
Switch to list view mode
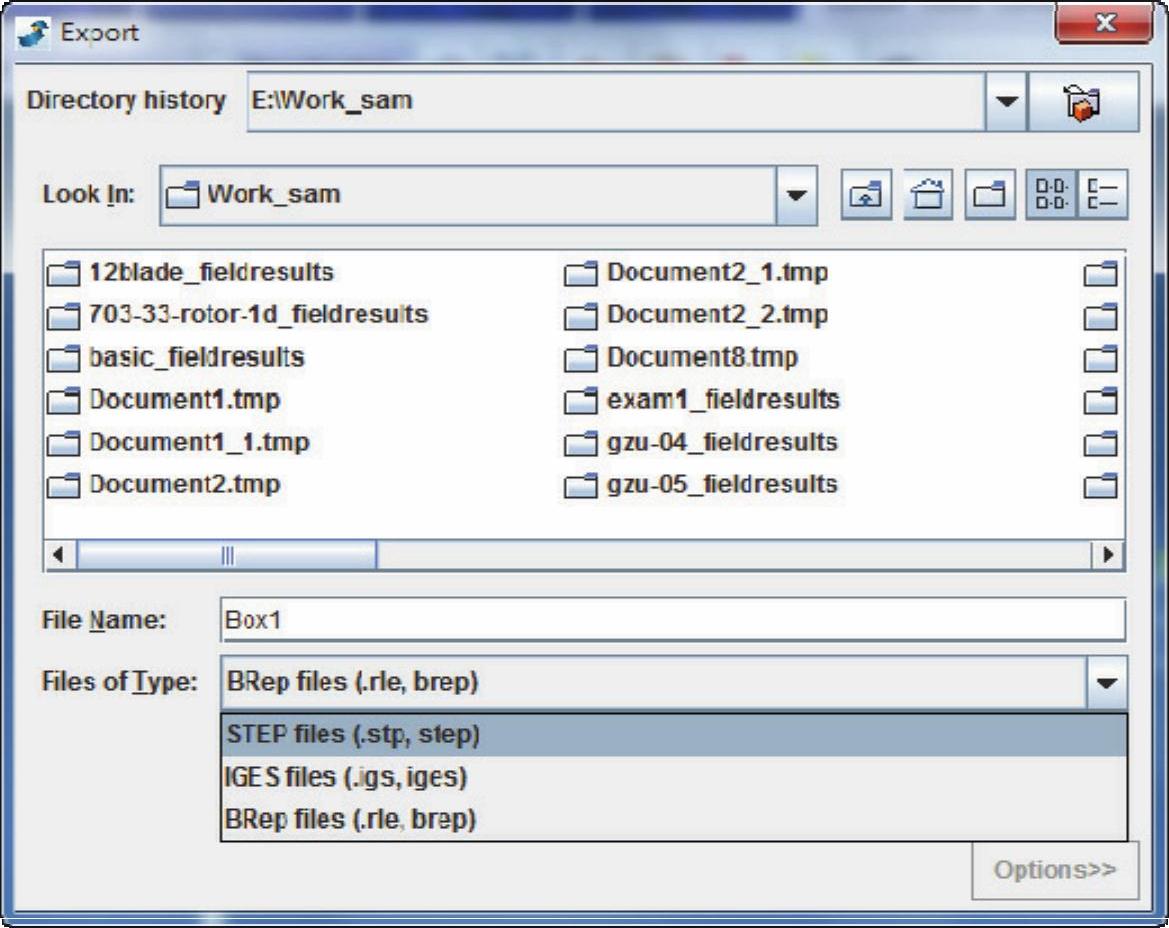click(x=1051, y=194)
